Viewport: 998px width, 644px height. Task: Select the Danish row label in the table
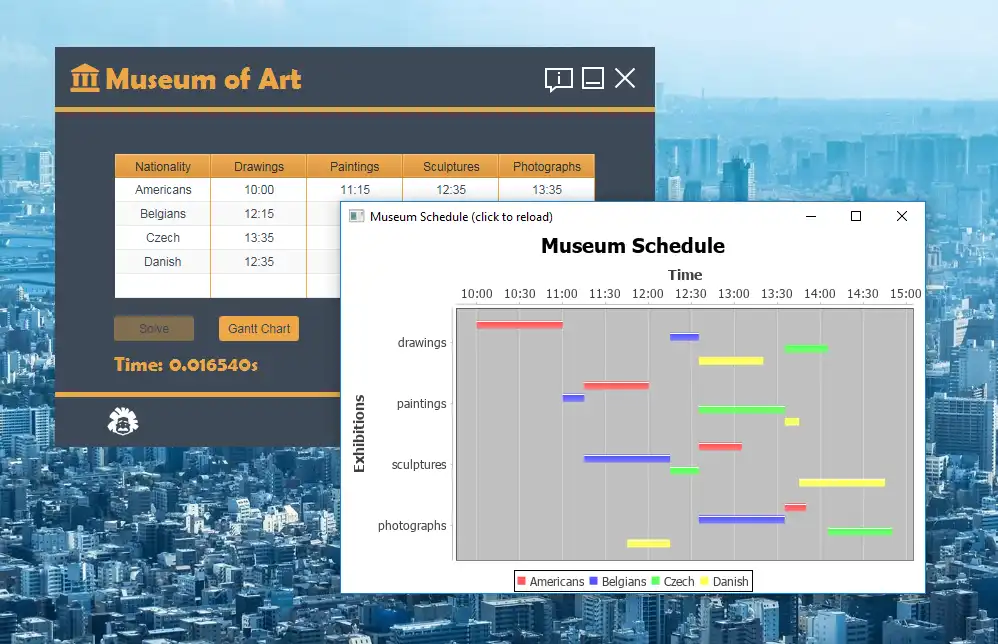coord(163,262)
